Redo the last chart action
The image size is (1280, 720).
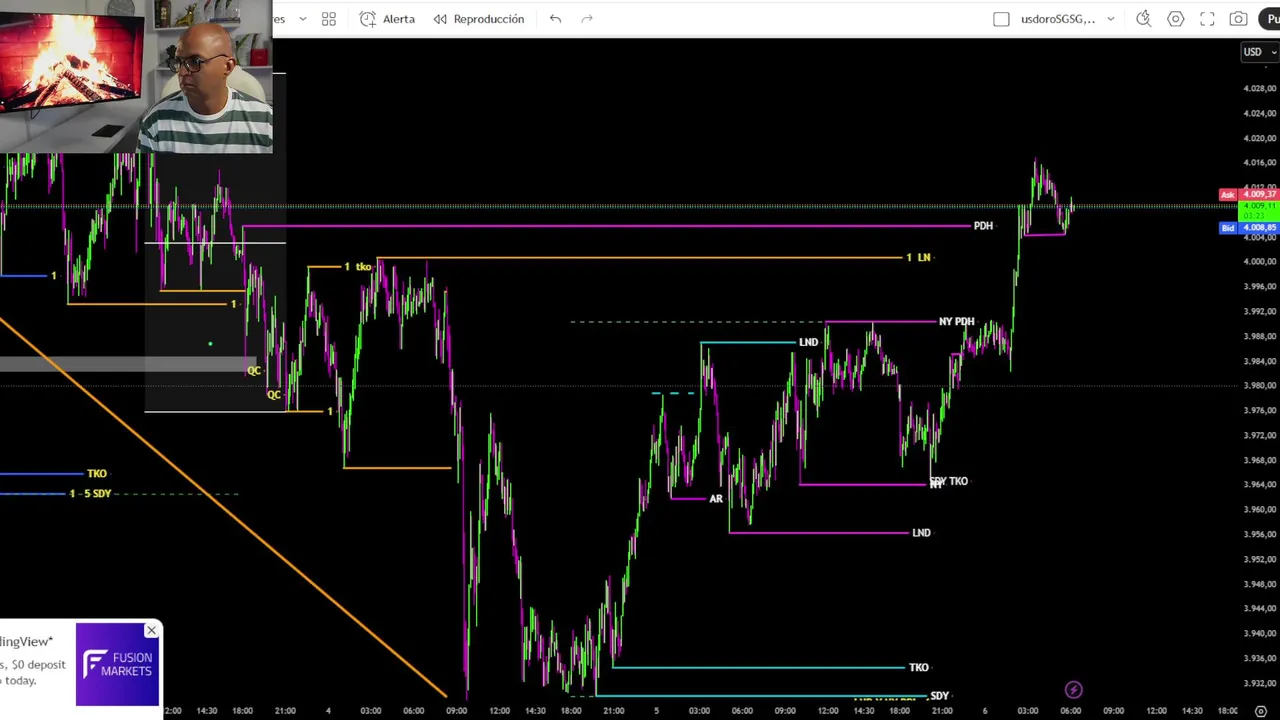click(587, 19)
